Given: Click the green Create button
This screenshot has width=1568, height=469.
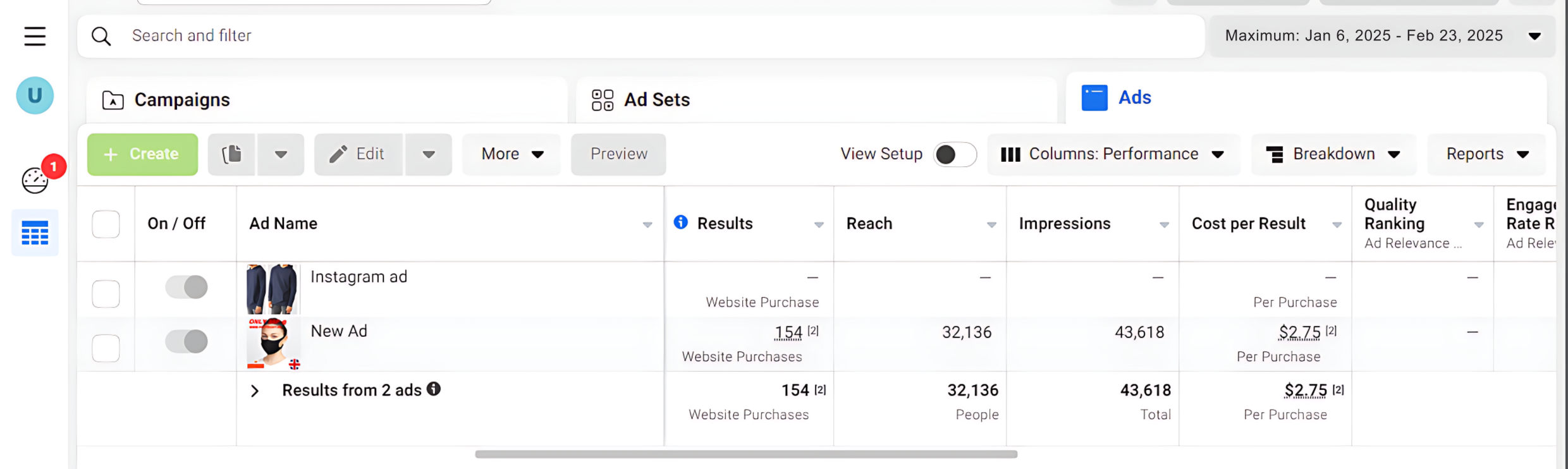Looking at the screenshot, I should point(142,154).
